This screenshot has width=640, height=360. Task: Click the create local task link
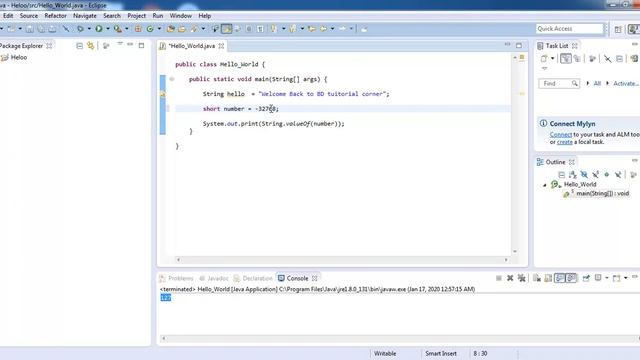point(564,142)
